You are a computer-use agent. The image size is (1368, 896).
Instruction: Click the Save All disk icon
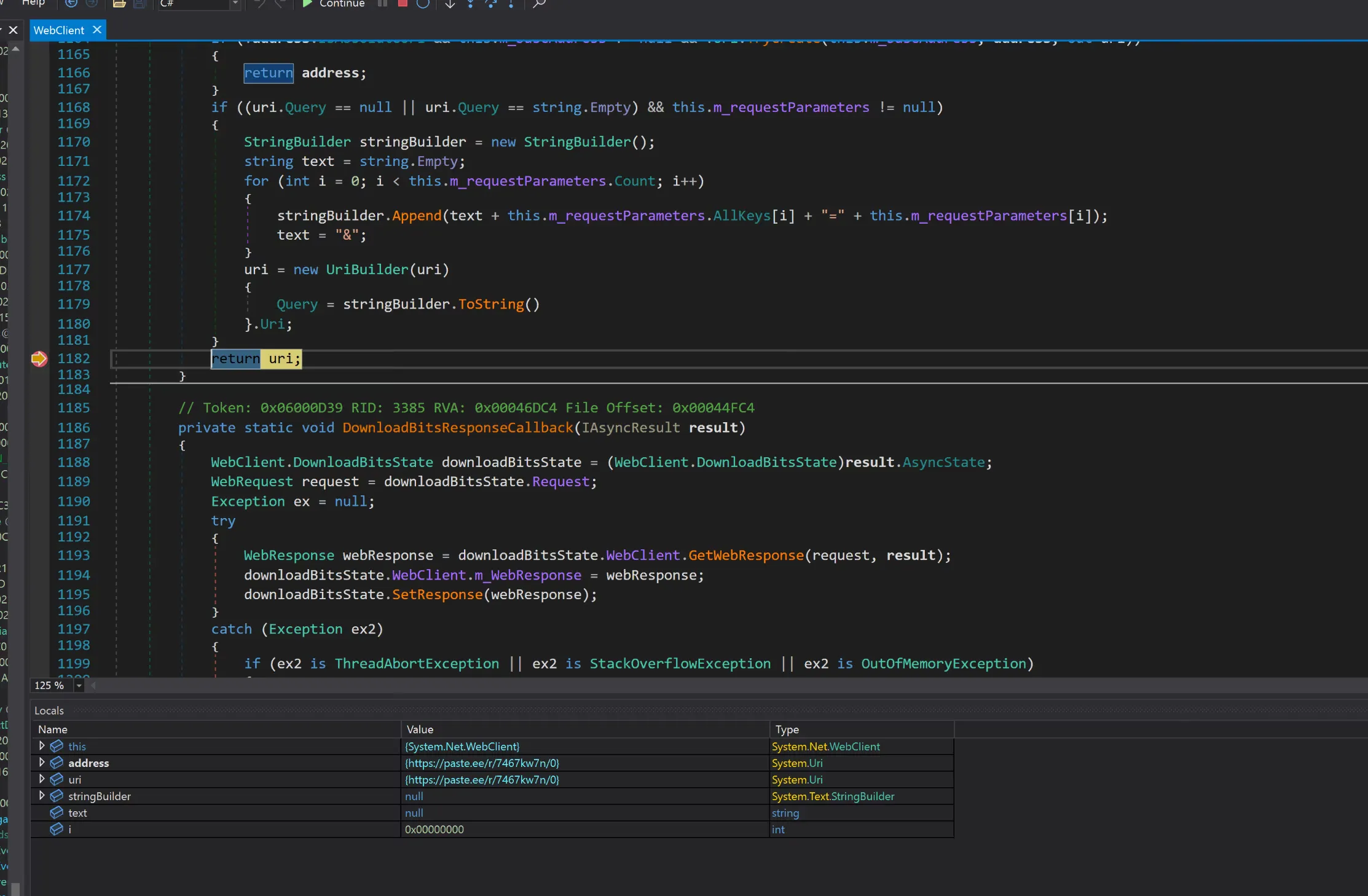(140, 4)
